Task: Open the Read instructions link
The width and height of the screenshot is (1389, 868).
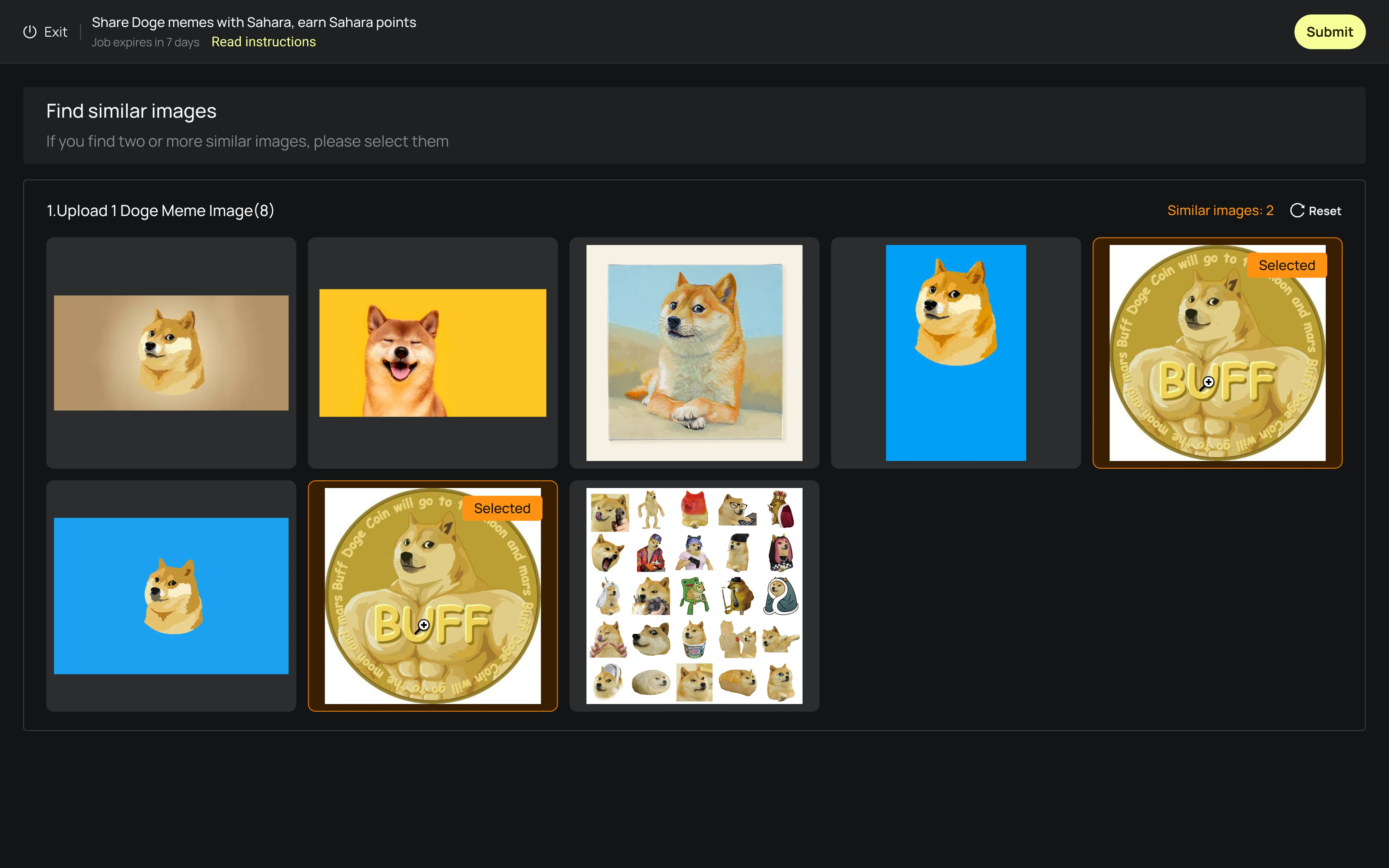Action: 263,42
